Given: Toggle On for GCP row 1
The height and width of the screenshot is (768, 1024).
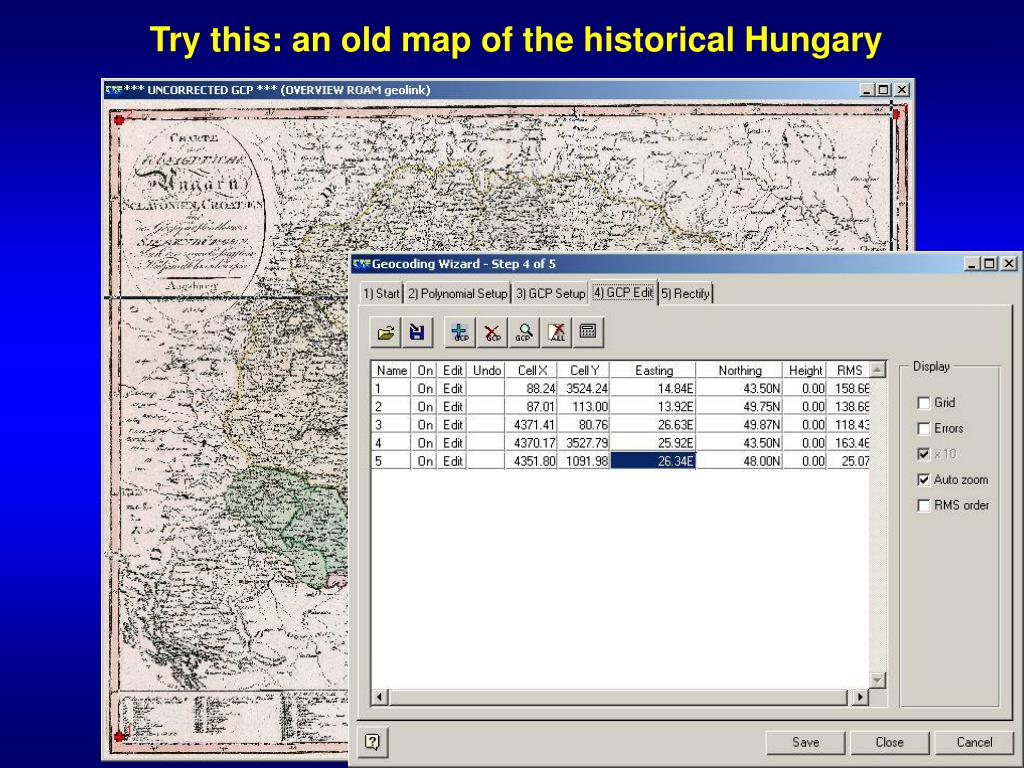Looking at the screenshot, I should [x=424, y=389].
